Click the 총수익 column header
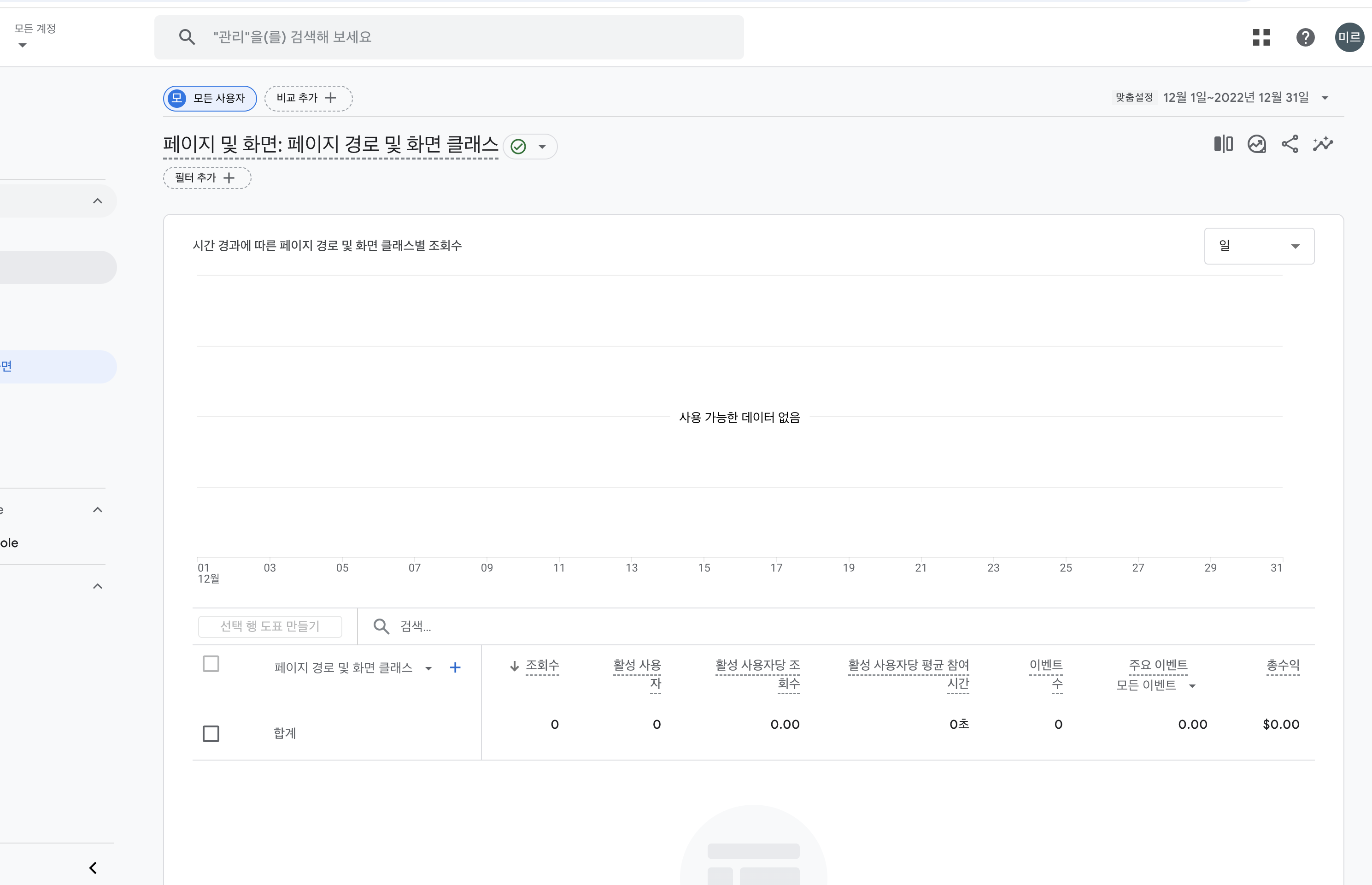 pyautogui.click(x=1283, y=665)
